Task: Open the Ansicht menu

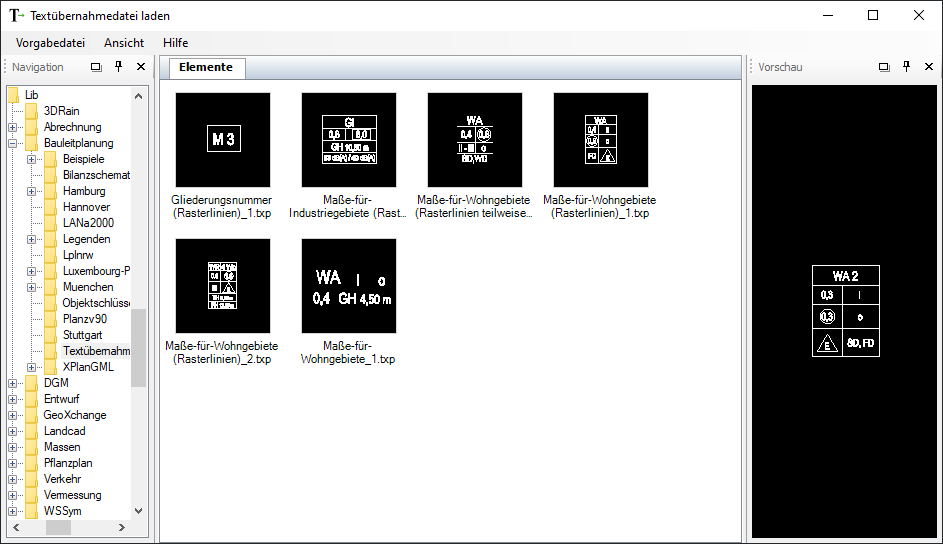Action: point(124,43)
